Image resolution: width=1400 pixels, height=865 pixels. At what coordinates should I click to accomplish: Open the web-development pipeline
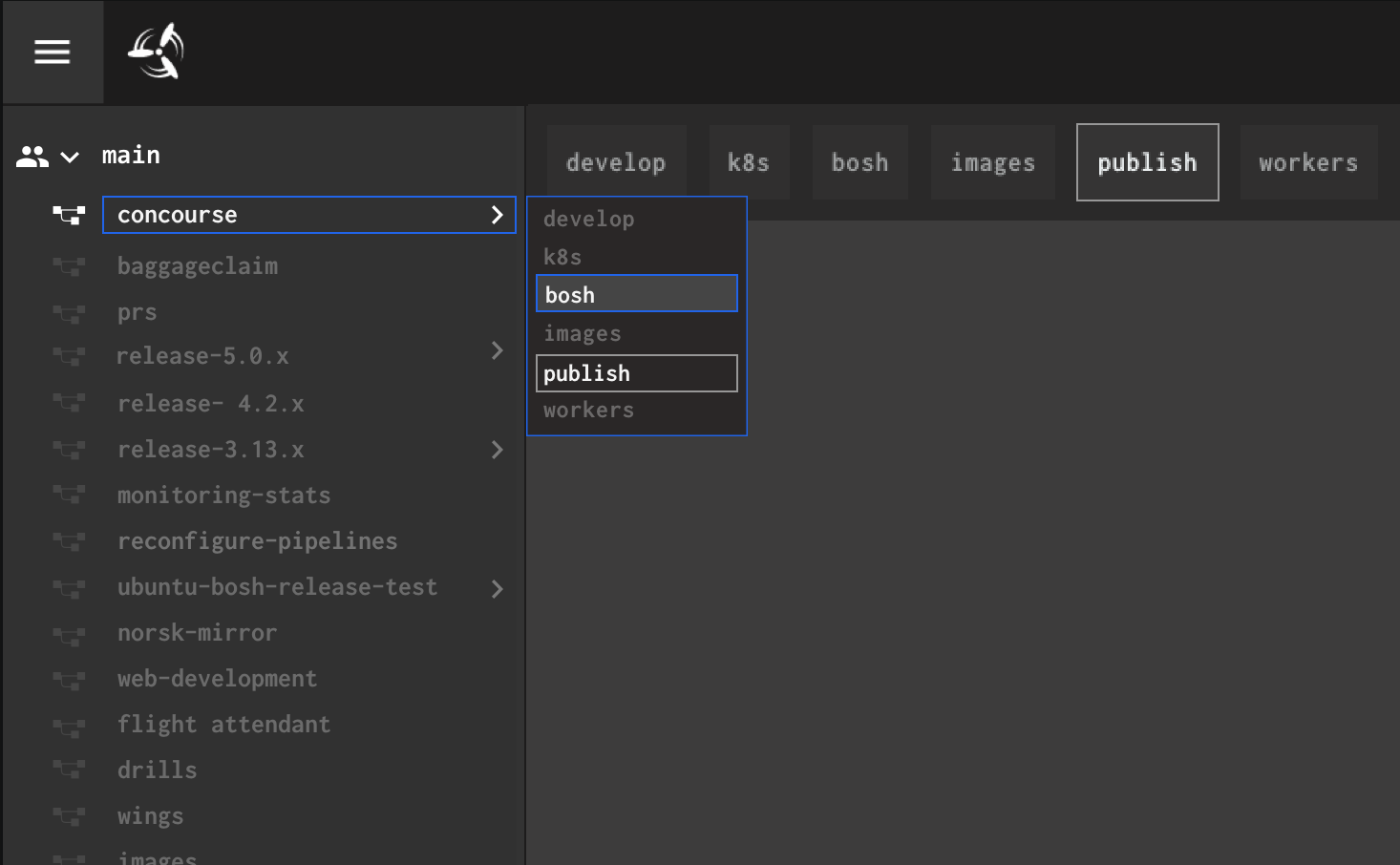coord(217,678)
